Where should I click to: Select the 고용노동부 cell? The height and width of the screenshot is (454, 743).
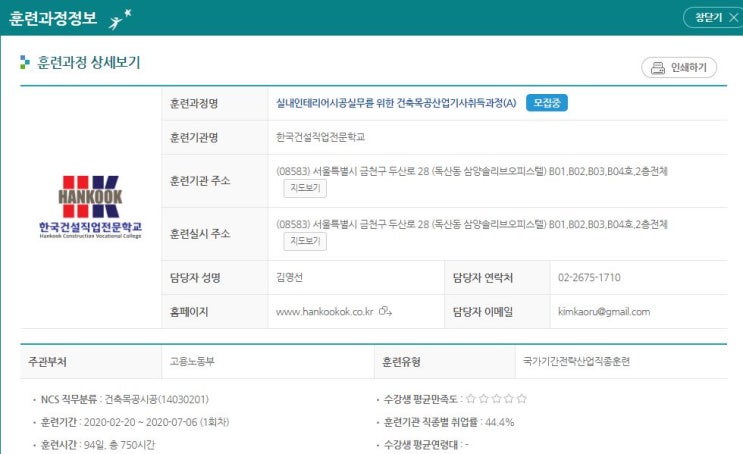tap(268, 362)
